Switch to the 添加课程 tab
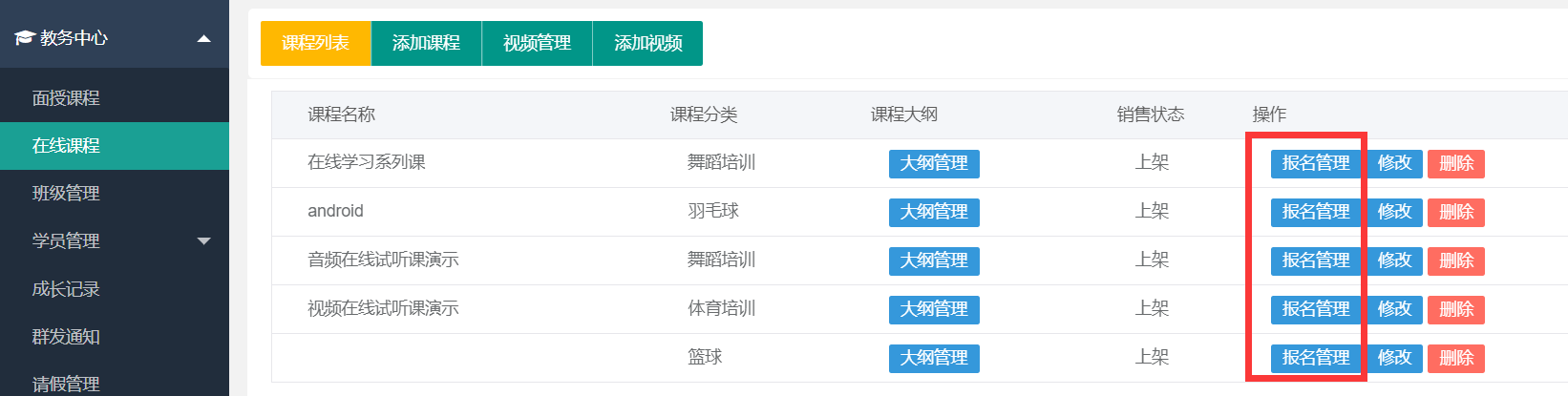This screenshot has height=396, width=1568. click(x=426, y=43)
